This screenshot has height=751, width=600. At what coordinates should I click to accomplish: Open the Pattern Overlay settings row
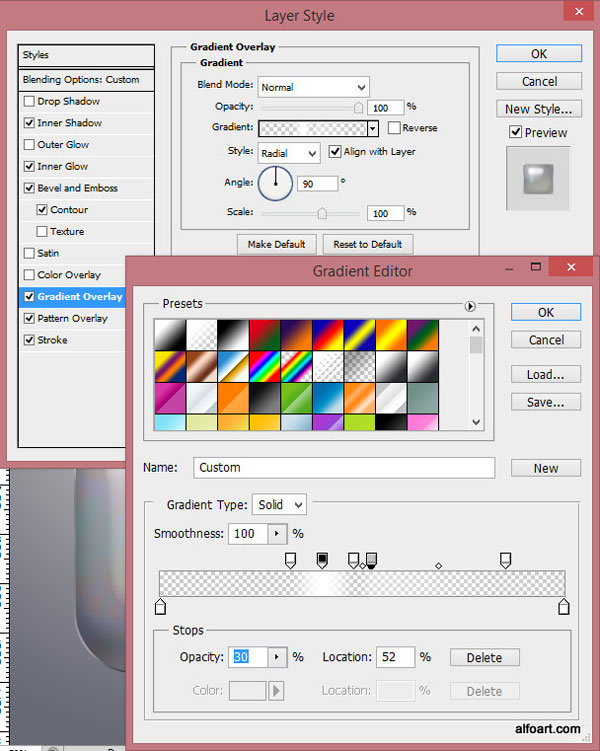[72, 318]
